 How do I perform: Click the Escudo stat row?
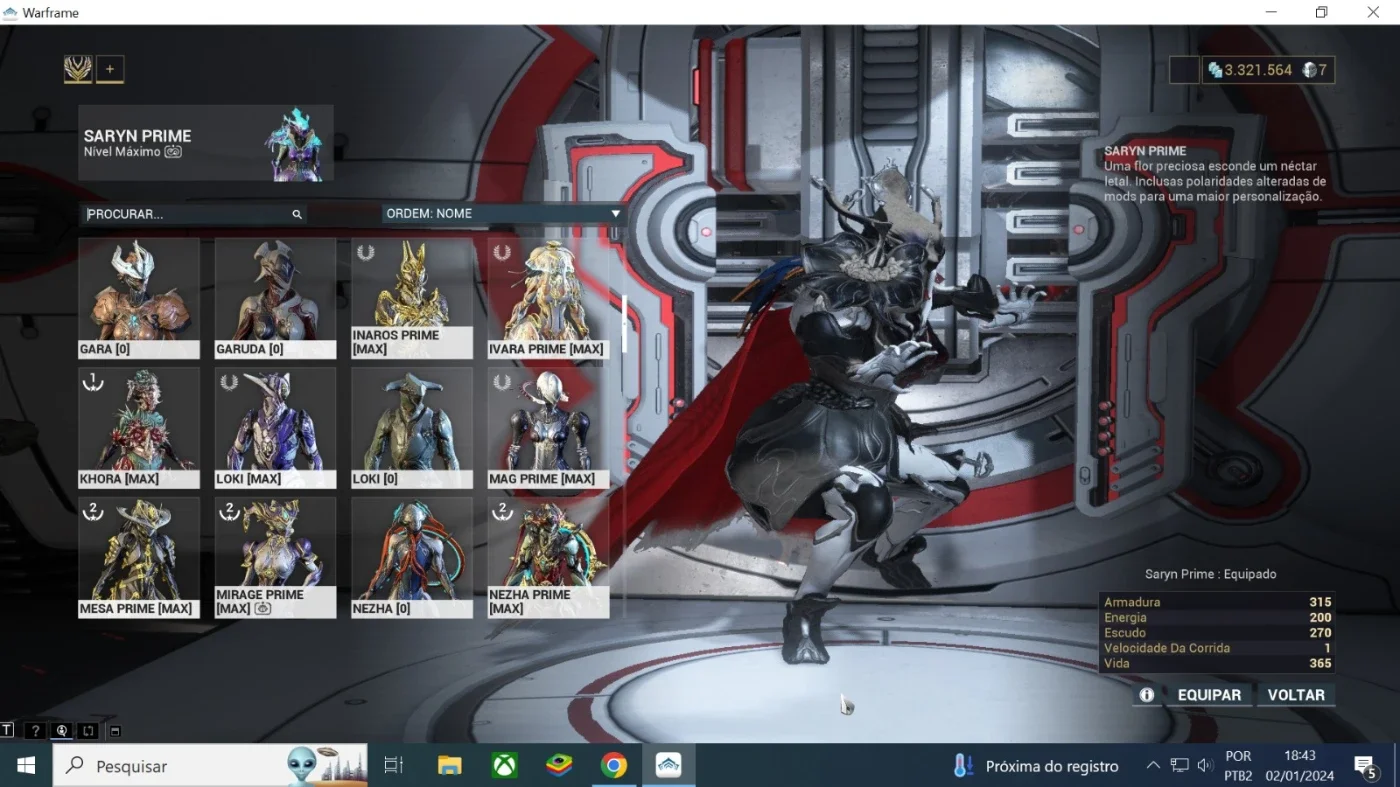(1217, 633)
